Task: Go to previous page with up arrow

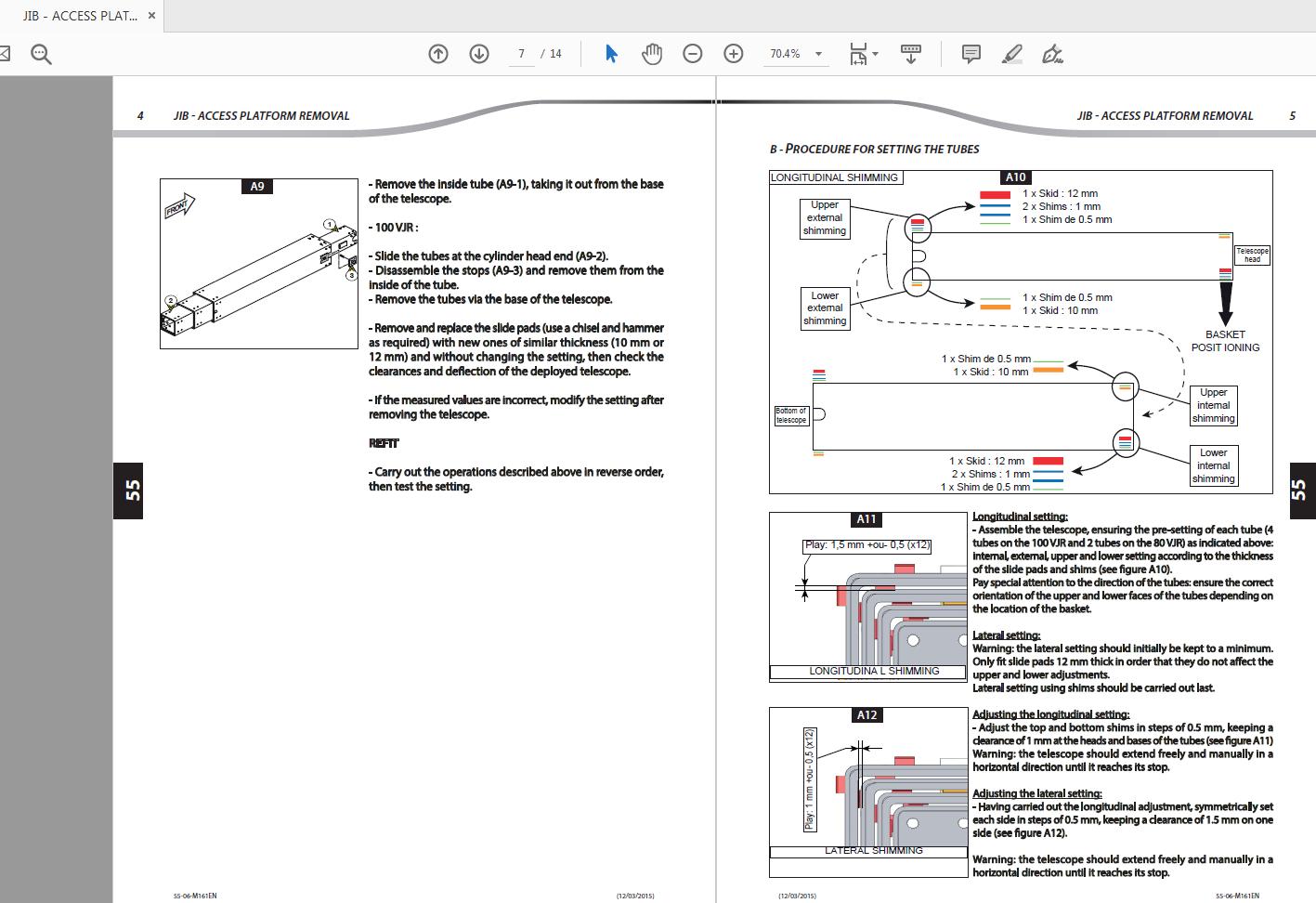Action: (x=438, y=54)
